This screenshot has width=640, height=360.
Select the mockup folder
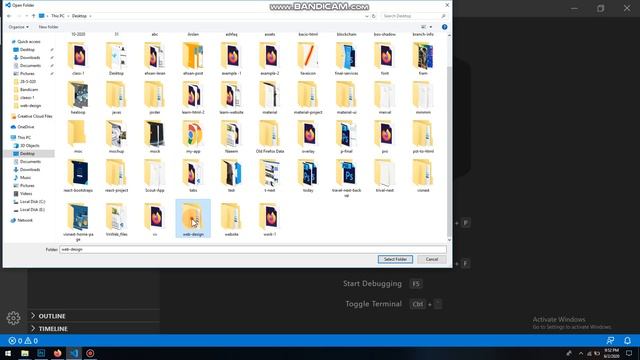point(116,137)
